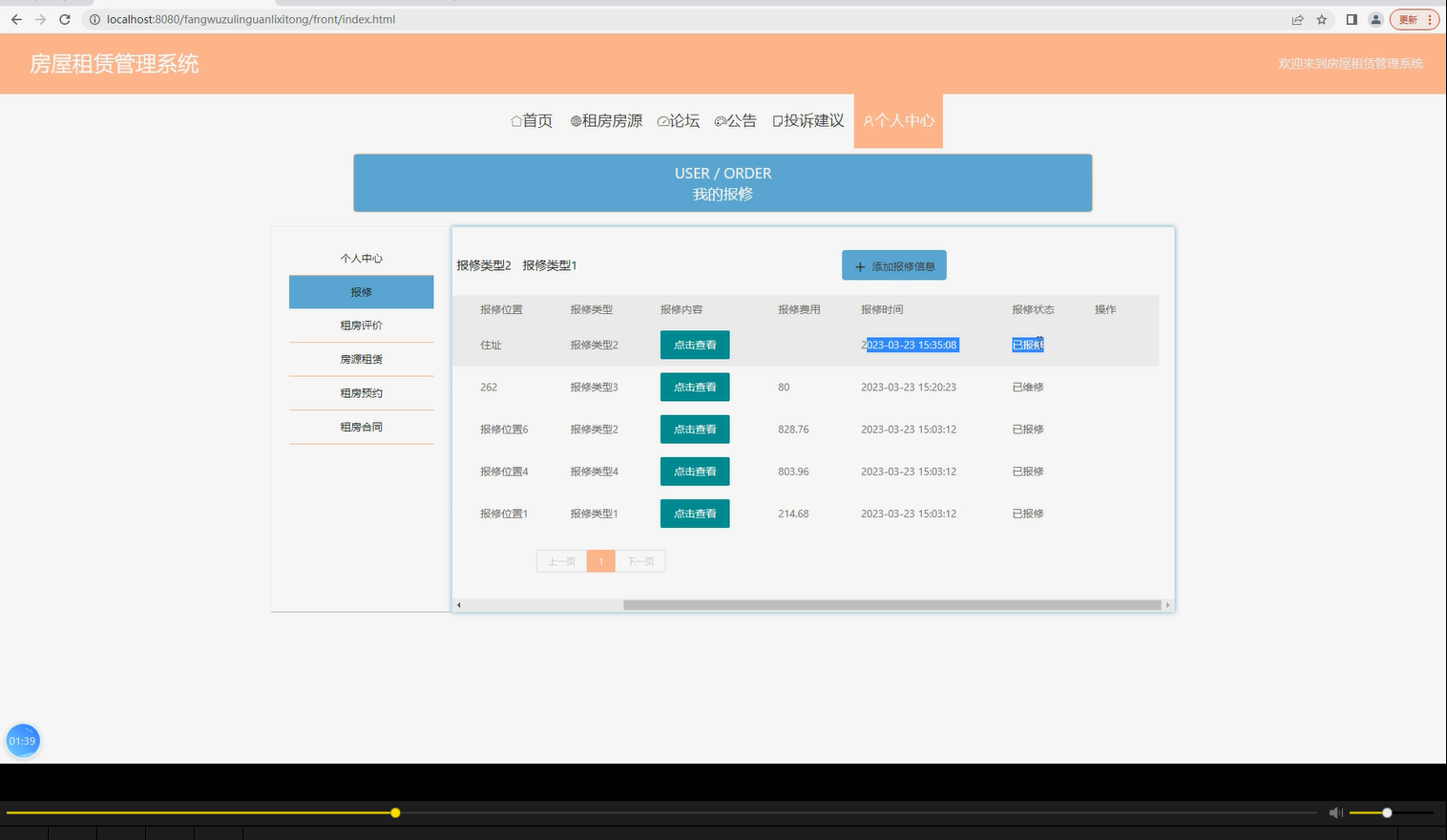Click the 01:39 recording timer badge
1447x840 pixels.
(23, 741)
